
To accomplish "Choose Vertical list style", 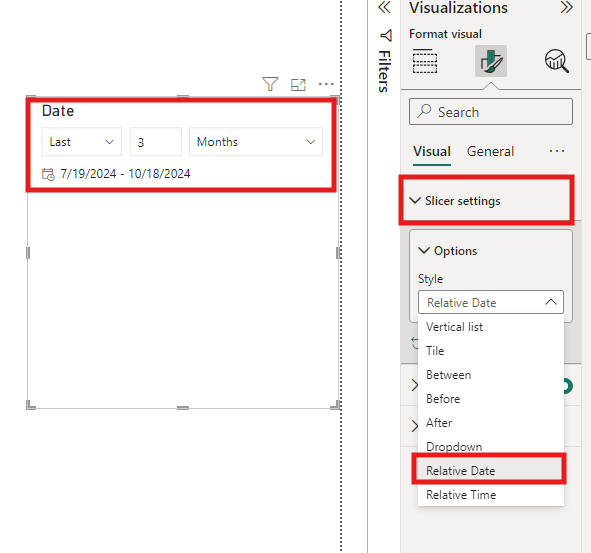I will [x=491, y=327].
